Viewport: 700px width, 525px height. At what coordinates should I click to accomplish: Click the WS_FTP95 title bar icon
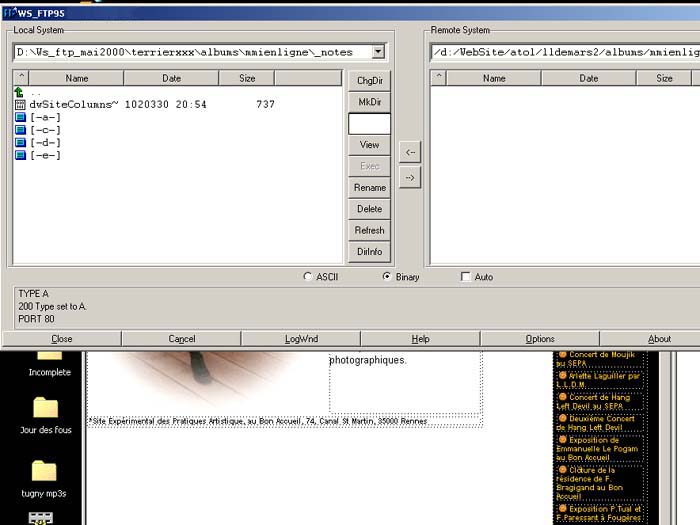pyautogui.click(x=10, y=13)
